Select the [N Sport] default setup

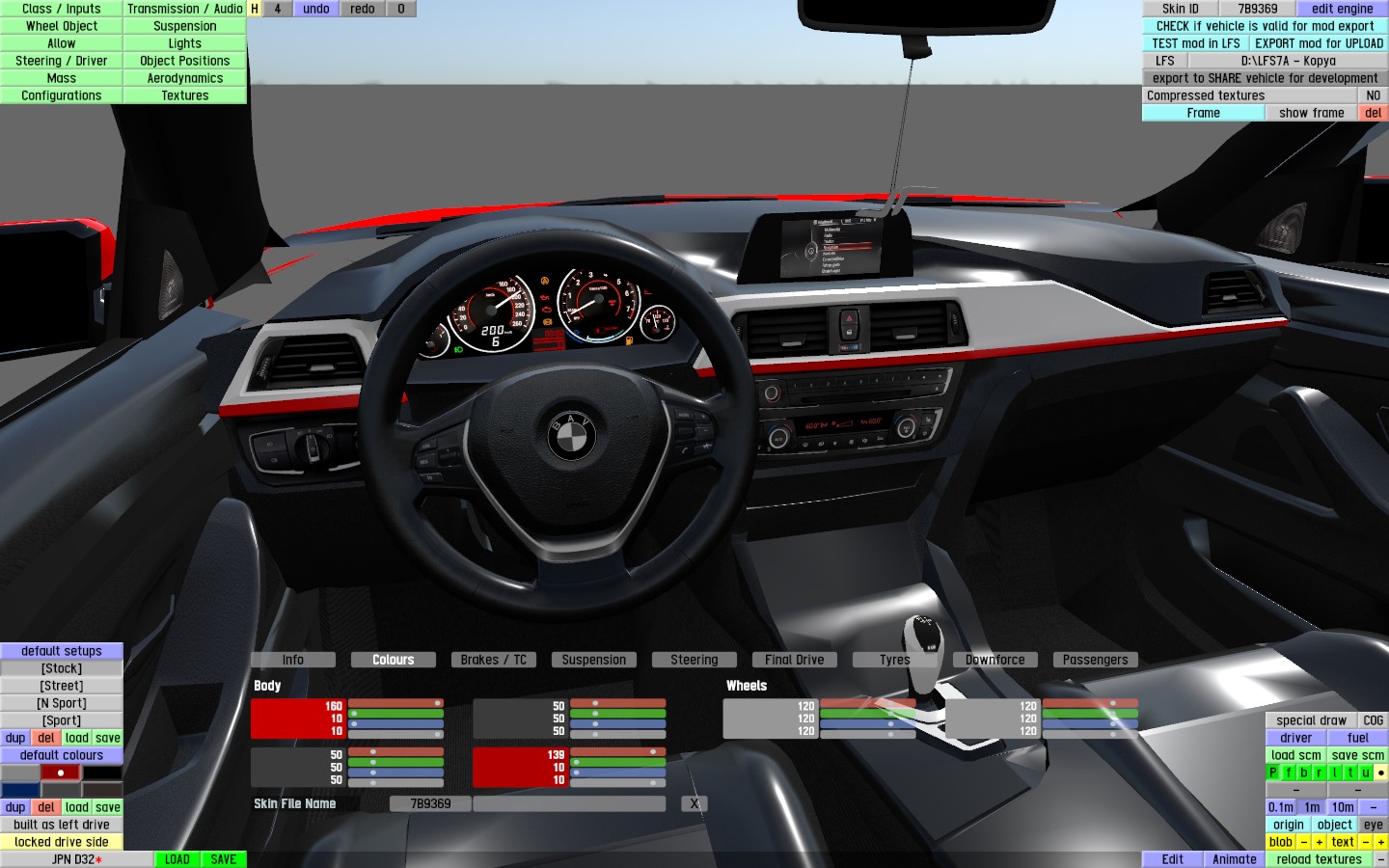[62, 703]
